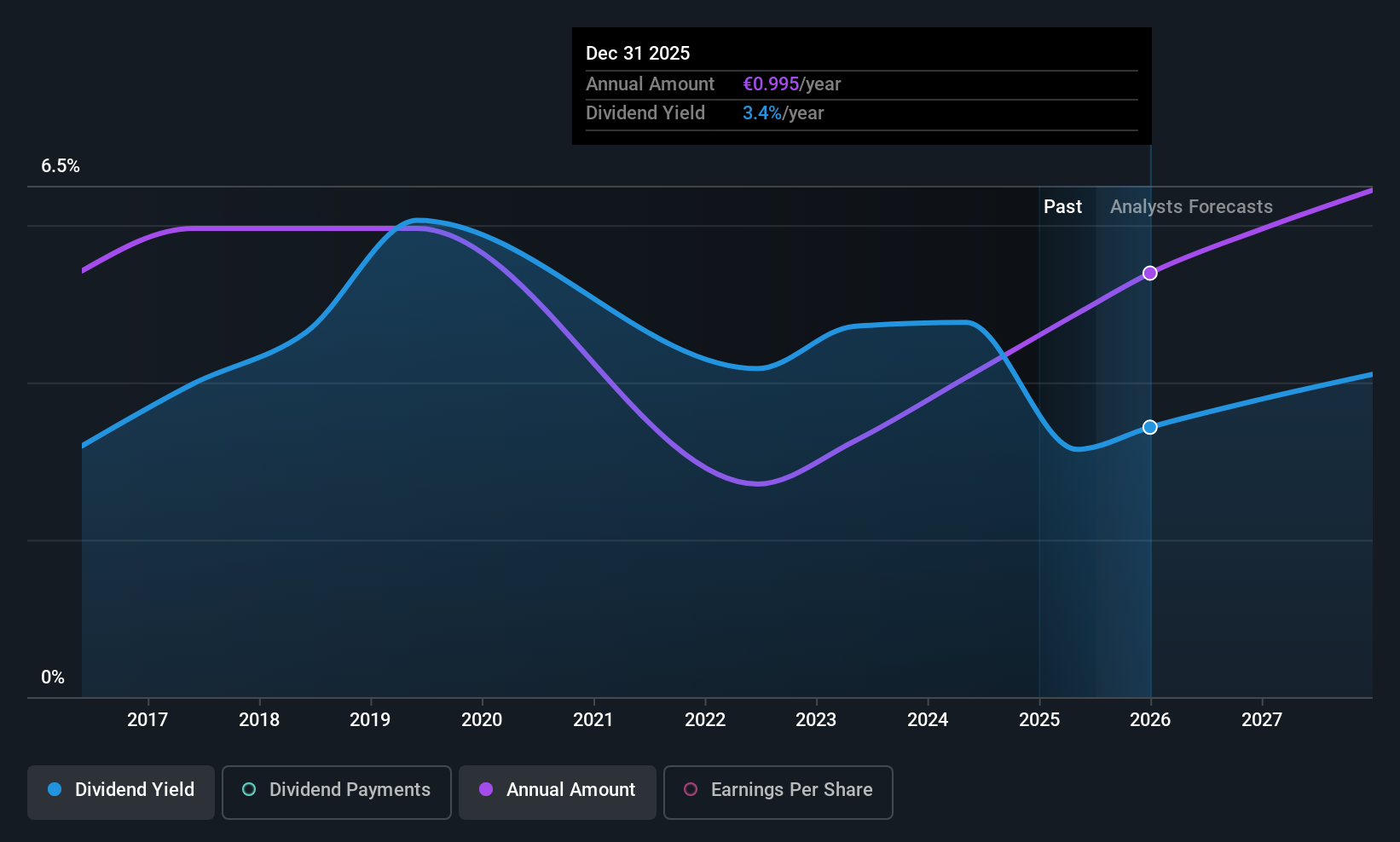Click the 6.5% y-axis label
Screen dimensions: 1400x842
[x=61, y=166]
